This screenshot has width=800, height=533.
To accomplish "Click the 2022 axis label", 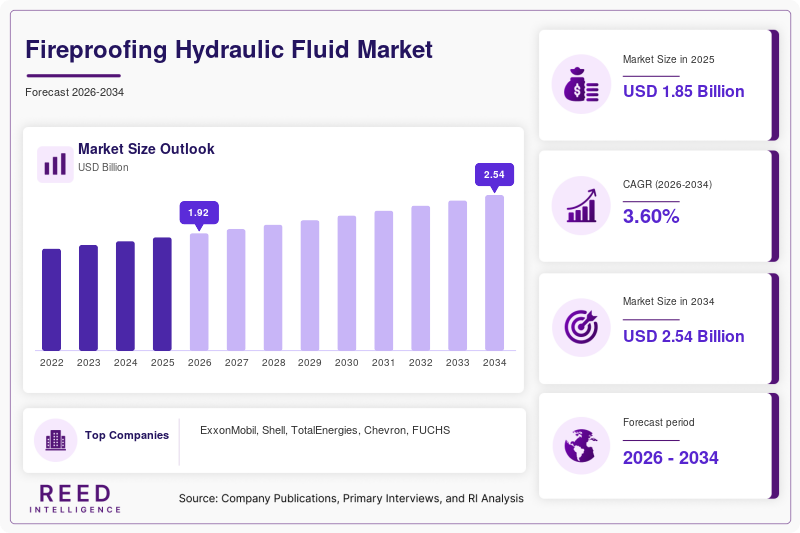I will point(52,363).
